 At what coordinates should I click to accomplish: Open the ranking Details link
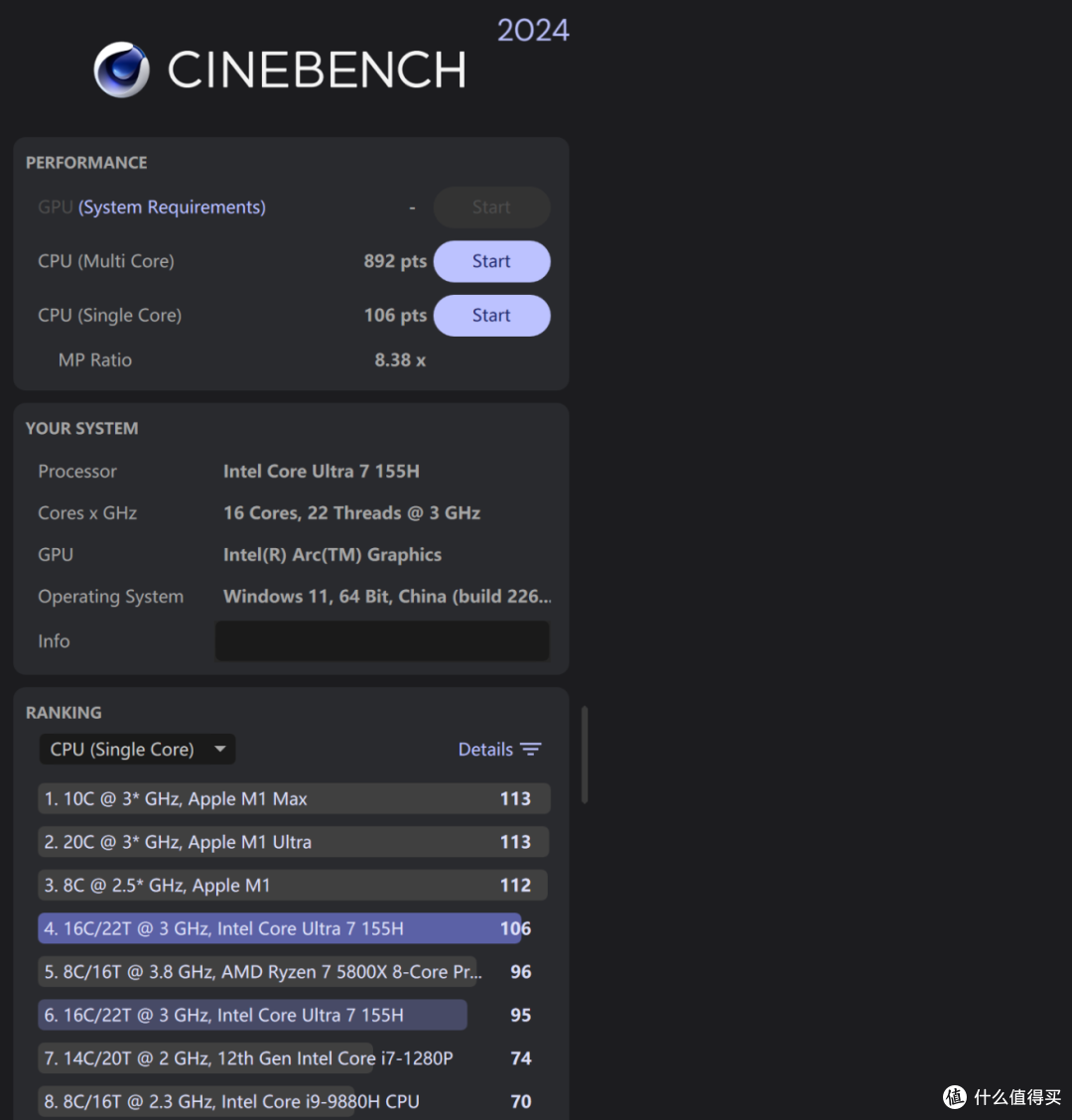pyautogui.click(x=485, y=750)
